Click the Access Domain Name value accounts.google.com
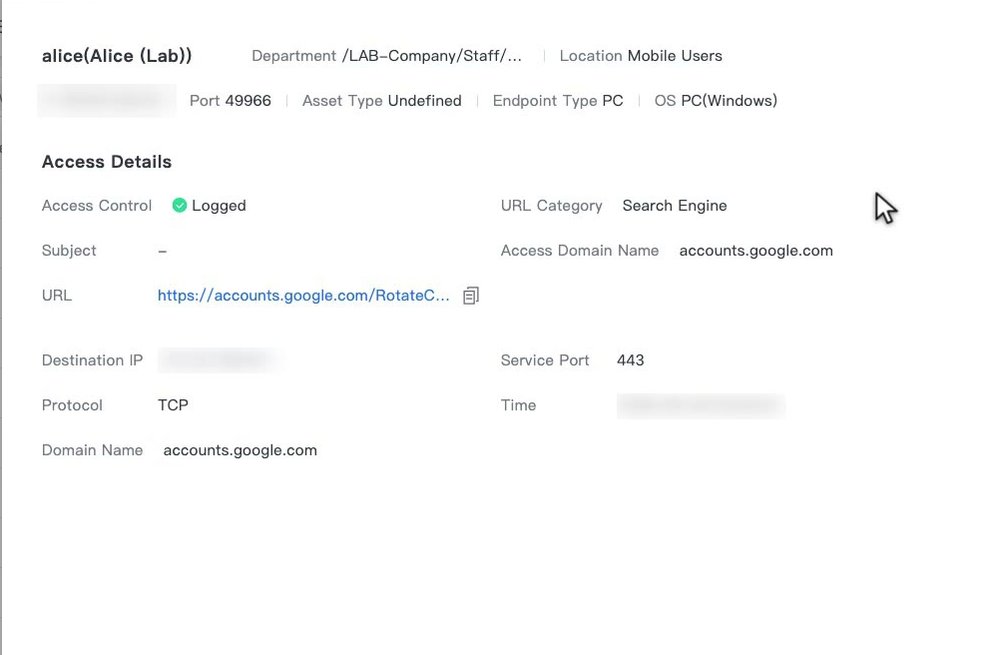The image size is (1000, 655). (x=756, y=251)
